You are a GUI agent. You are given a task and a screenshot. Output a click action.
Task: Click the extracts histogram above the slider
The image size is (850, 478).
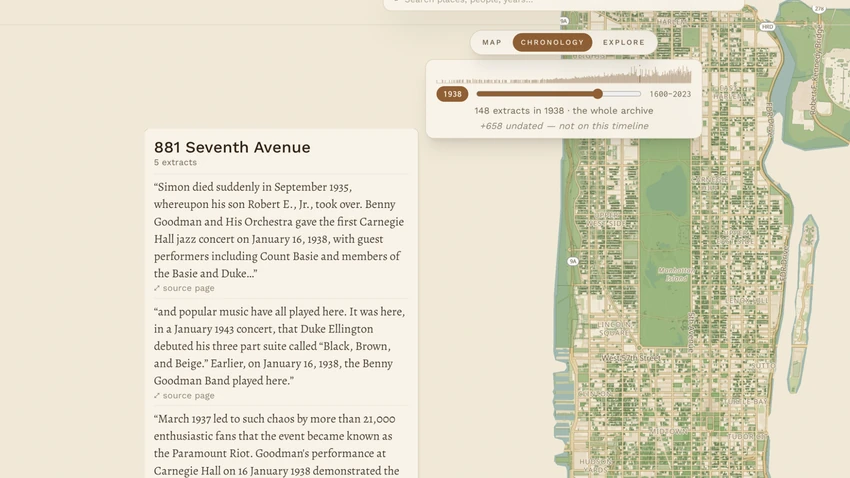click(x=564, y=74)
